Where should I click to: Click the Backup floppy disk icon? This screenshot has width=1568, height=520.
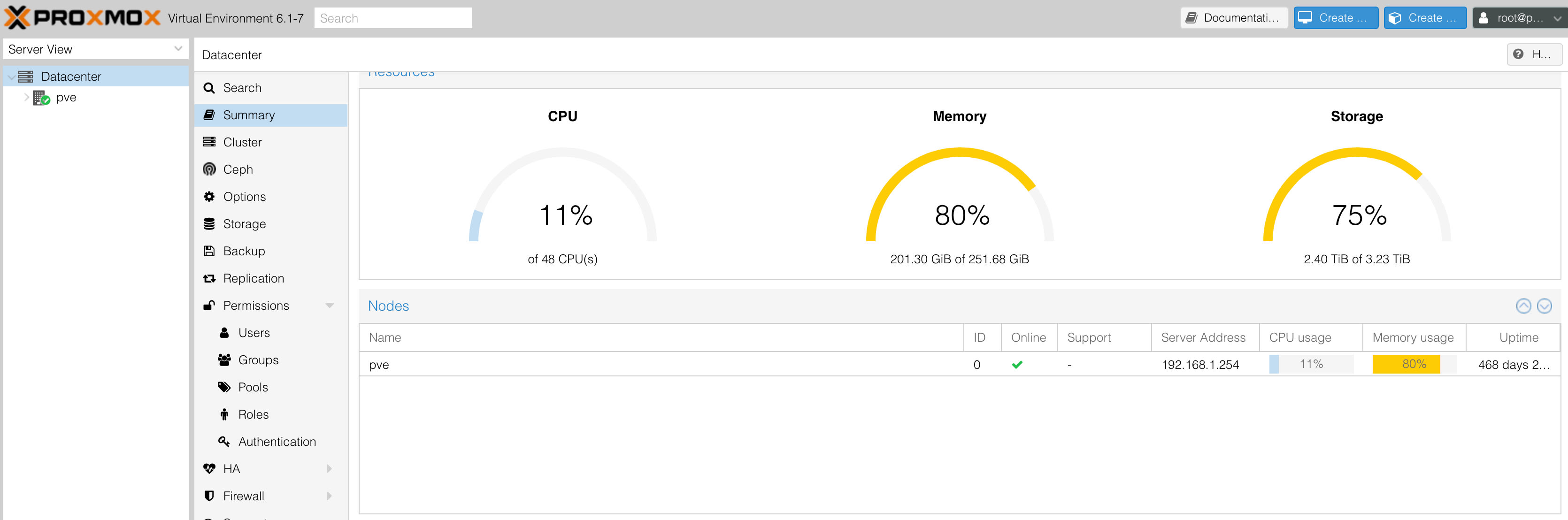pos(209,251)
